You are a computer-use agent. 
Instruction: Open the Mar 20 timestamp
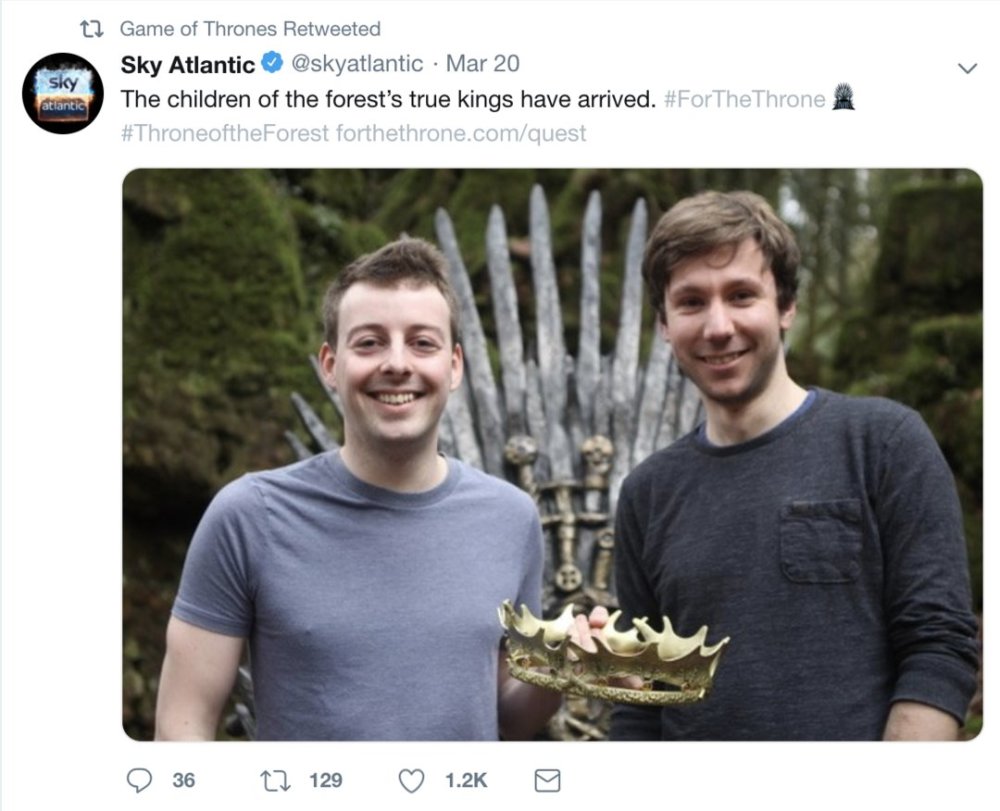point(483,64)
